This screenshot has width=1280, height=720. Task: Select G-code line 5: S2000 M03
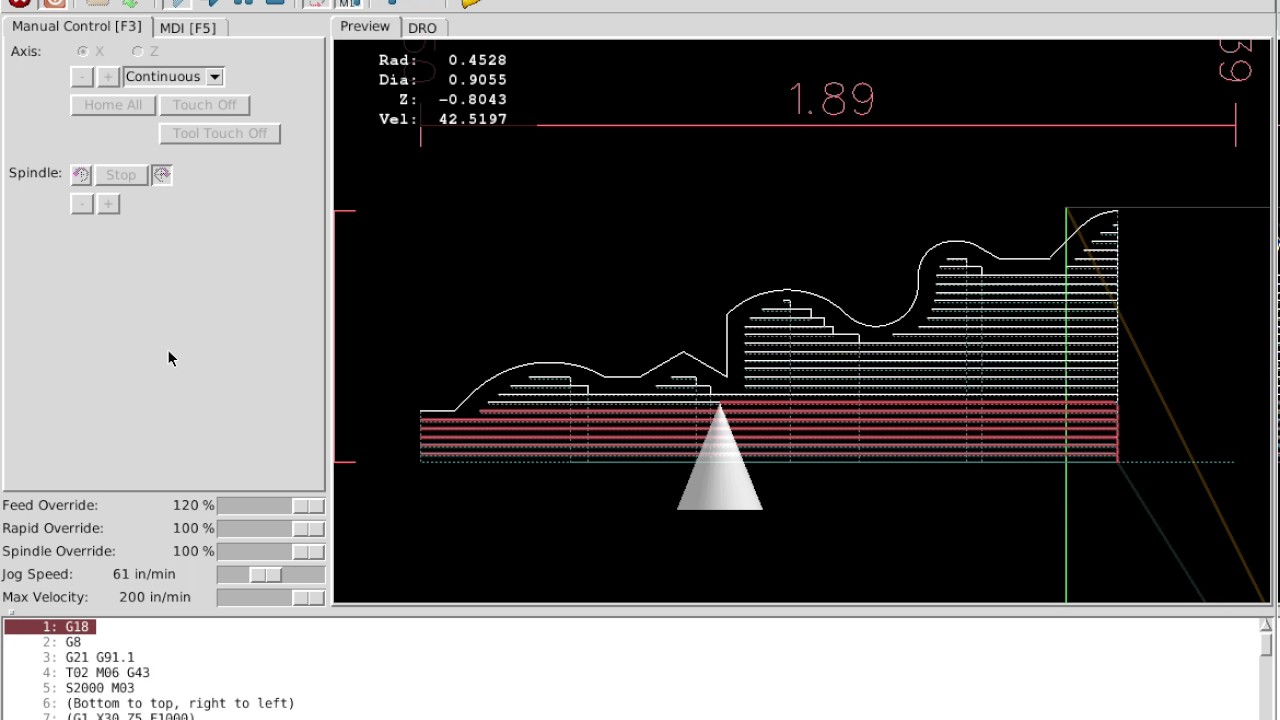(x=88, y=688)
